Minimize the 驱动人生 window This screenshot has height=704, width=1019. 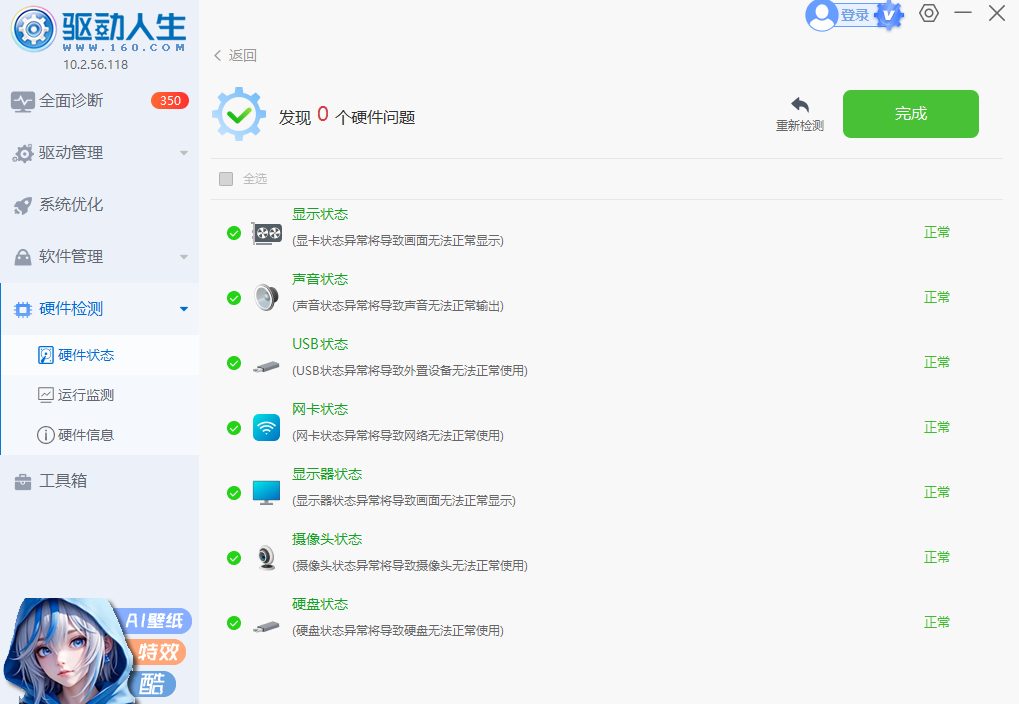[962, 12]
